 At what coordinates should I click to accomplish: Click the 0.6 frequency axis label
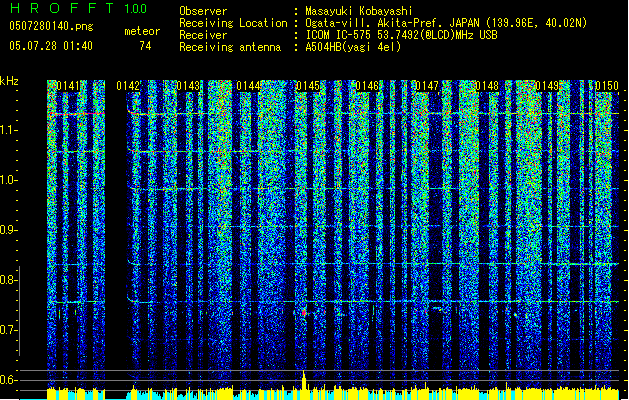(x=9, y=380)
